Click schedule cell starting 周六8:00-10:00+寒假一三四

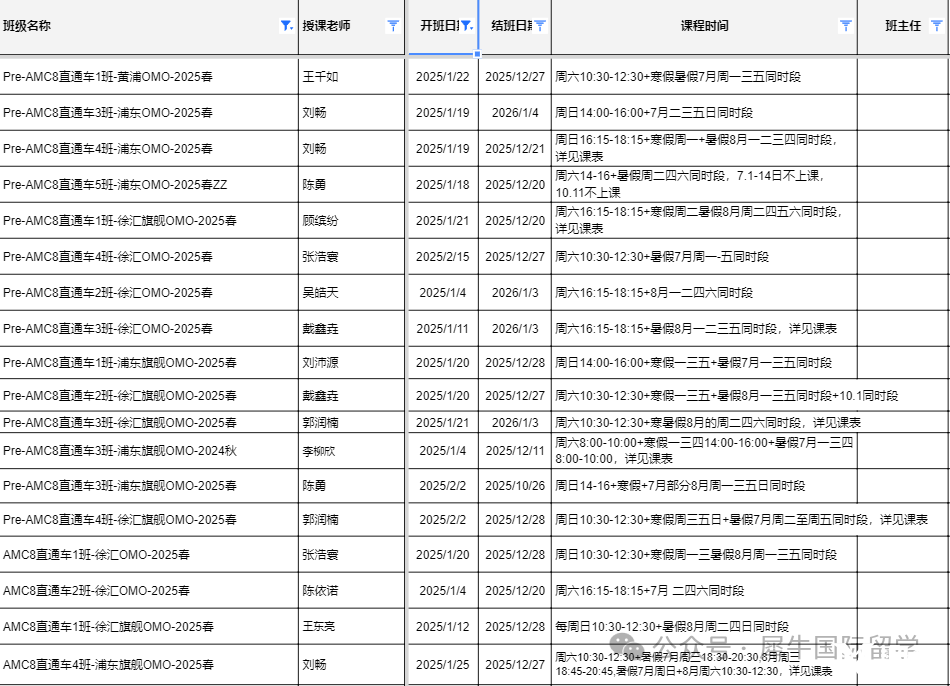704,451
